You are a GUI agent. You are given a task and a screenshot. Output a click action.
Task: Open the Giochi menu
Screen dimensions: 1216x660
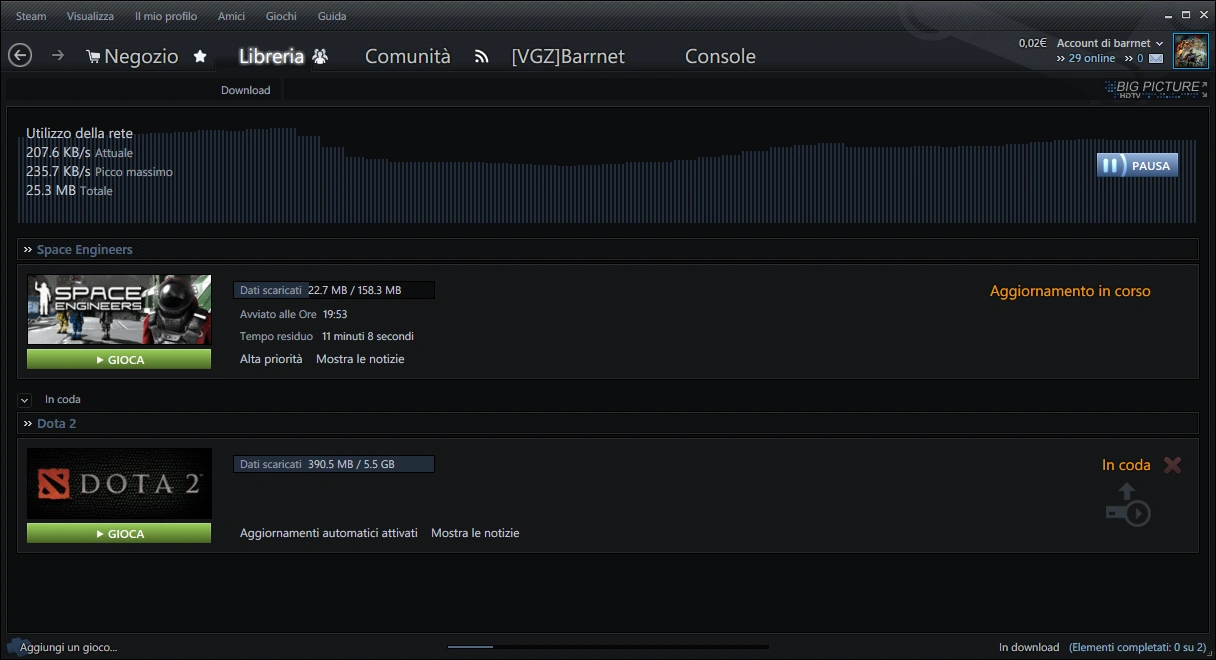coord(281,16)
